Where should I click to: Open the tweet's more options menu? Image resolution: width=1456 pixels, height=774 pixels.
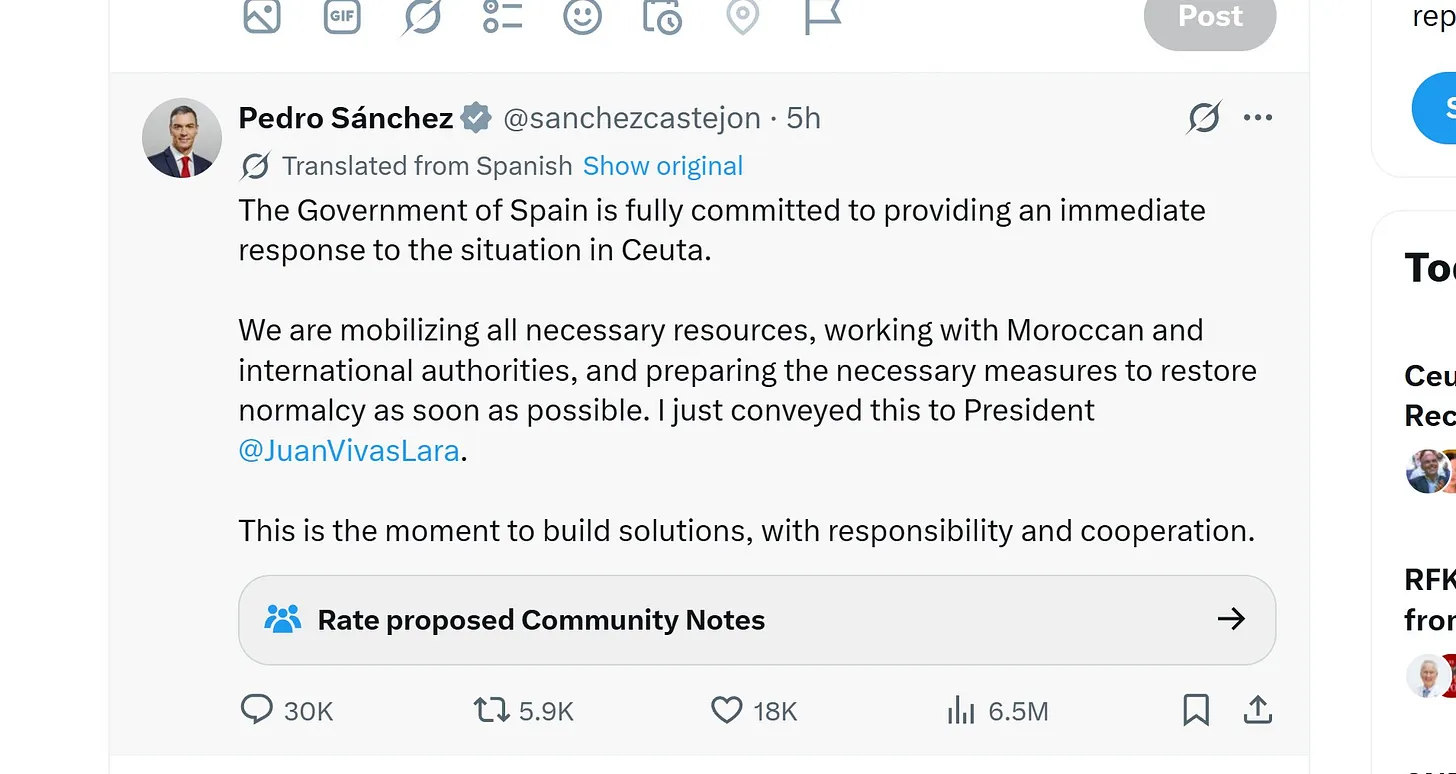point(1258,118)
